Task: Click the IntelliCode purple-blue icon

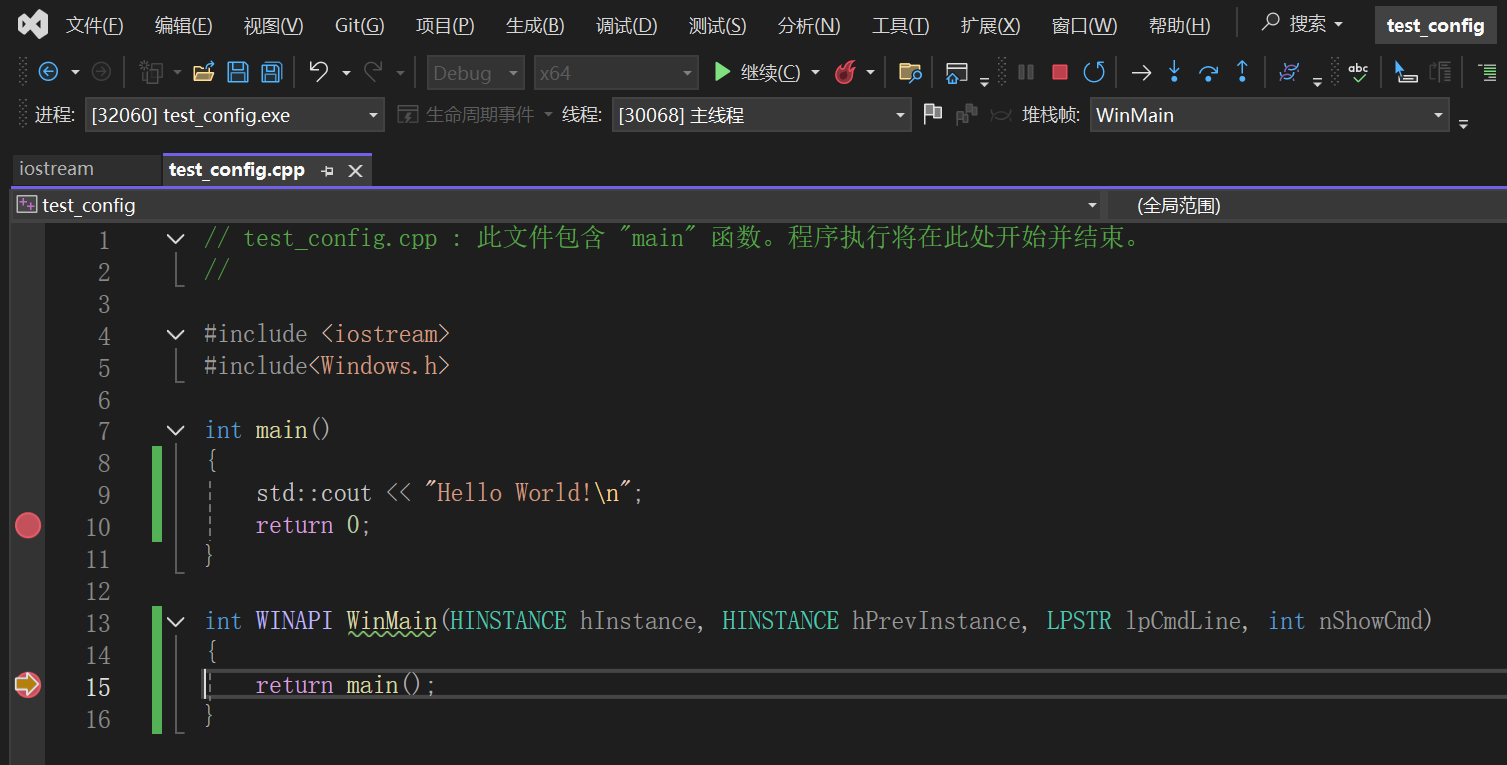Action: point(1289,72)
